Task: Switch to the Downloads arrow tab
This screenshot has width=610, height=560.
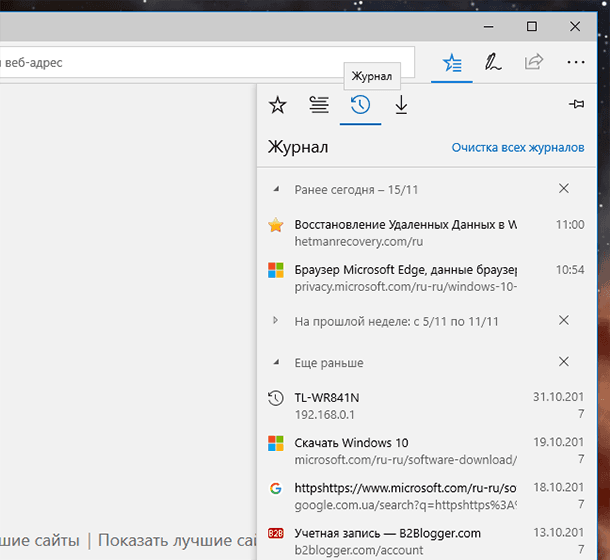Action: 401,105
